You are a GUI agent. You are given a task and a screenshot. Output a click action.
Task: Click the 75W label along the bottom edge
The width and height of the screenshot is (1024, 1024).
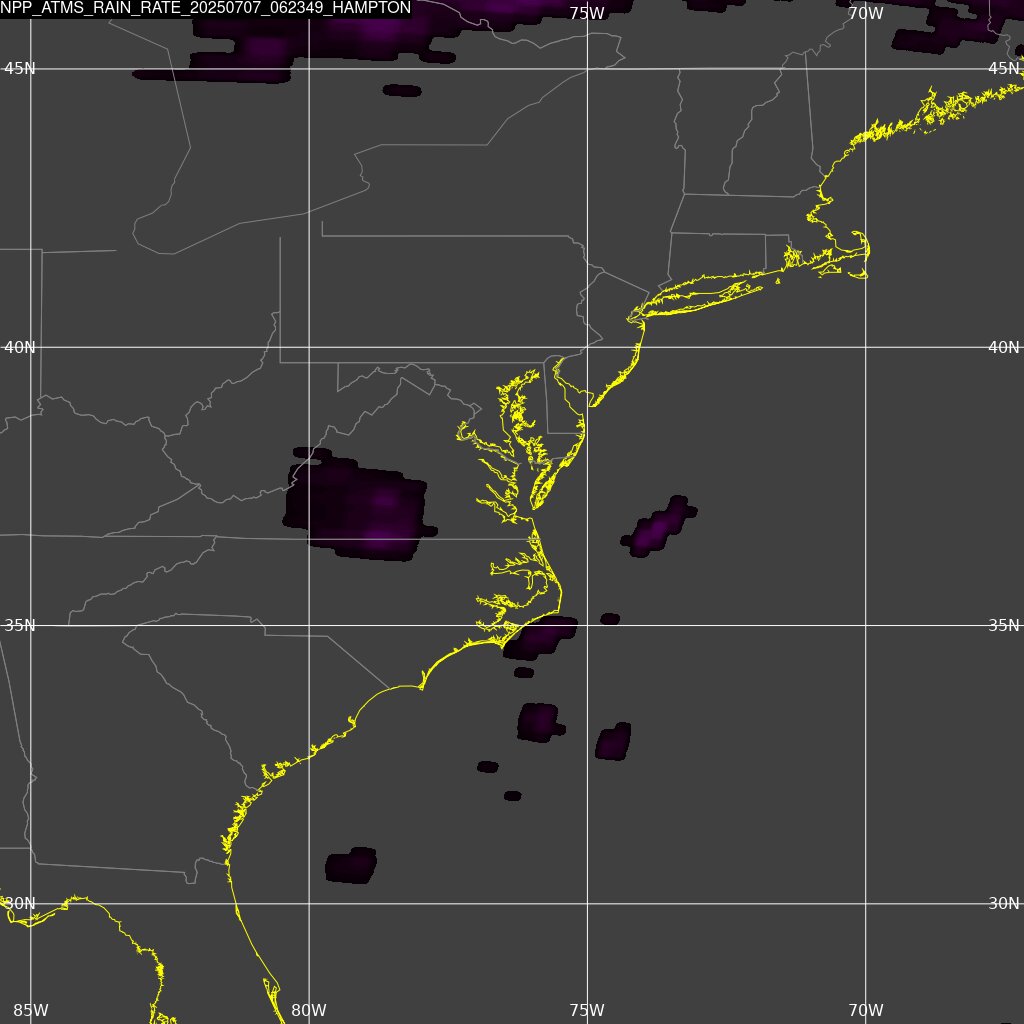(x=587, y=1010)
